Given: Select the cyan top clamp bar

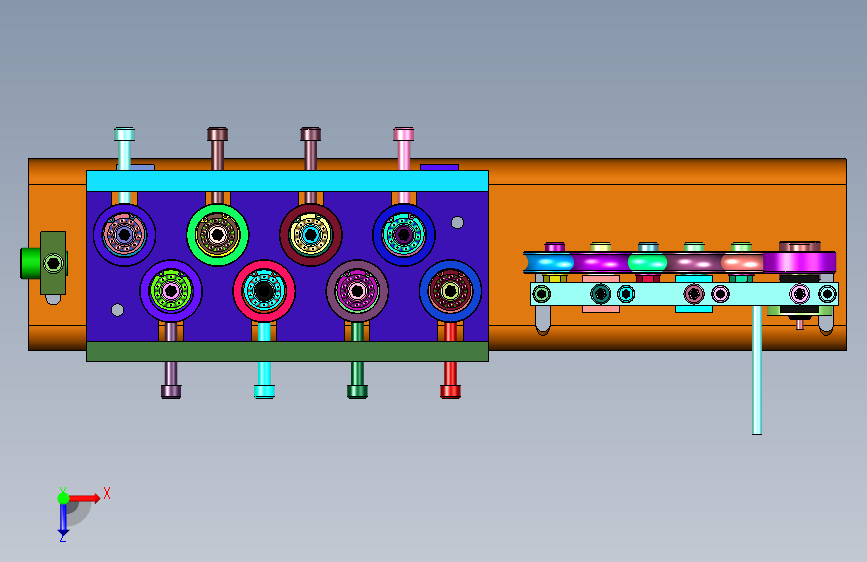Looking at the screenshot, I should click(x=288, y=181).
